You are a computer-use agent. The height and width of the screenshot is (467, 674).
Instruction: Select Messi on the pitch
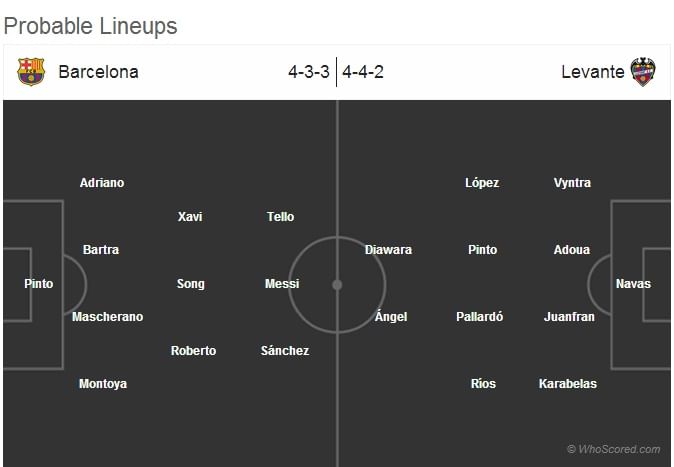coord(282,284)
